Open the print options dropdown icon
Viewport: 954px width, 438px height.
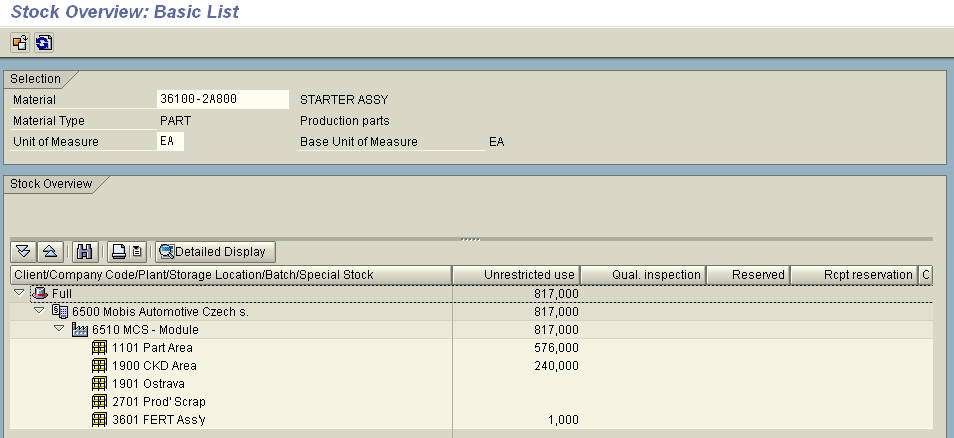pos(138,252)
